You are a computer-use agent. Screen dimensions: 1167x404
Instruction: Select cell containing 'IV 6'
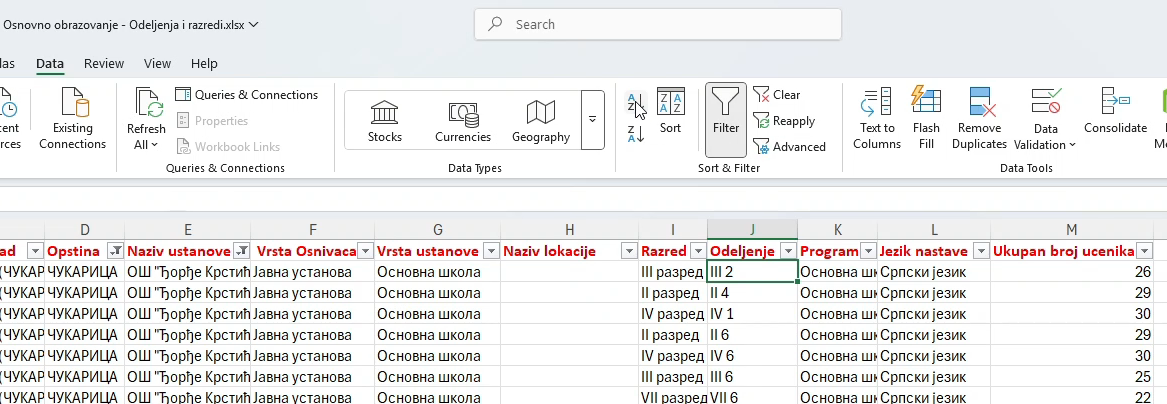tap(752, 356)
